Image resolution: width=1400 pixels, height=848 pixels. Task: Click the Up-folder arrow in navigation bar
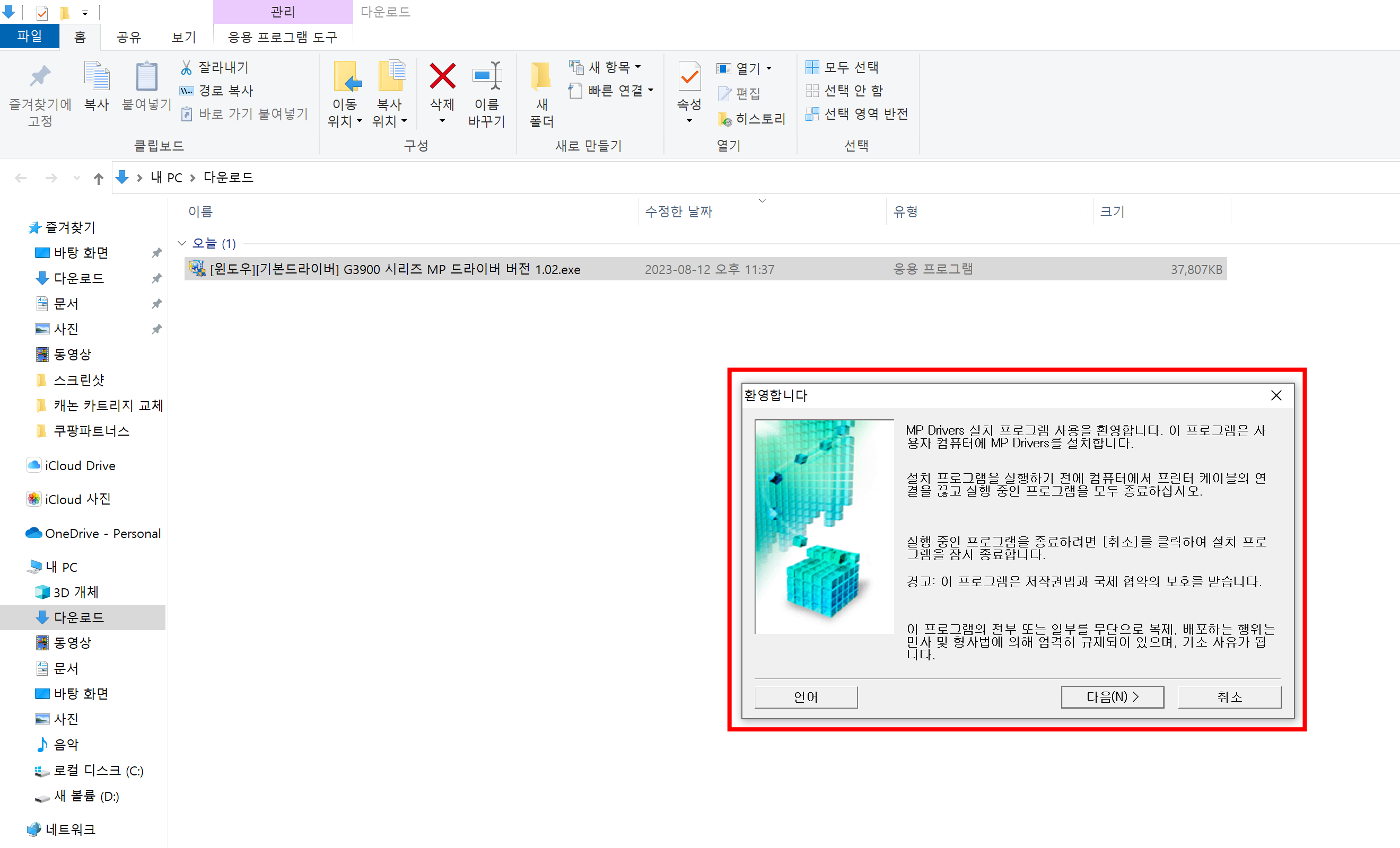point(98,179)
